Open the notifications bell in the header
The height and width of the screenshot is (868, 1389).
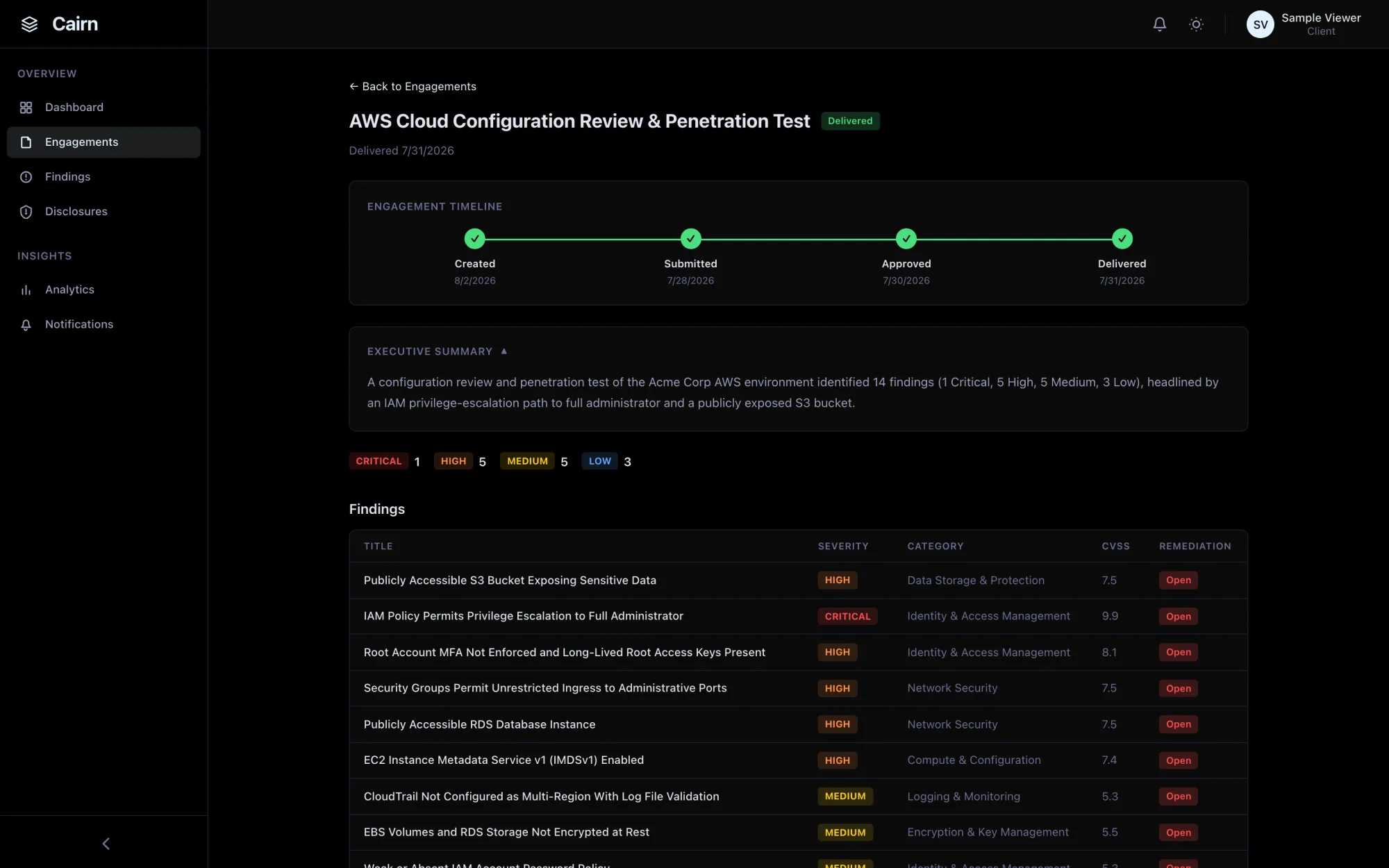pyautogui.click(x=1160, y=24)
